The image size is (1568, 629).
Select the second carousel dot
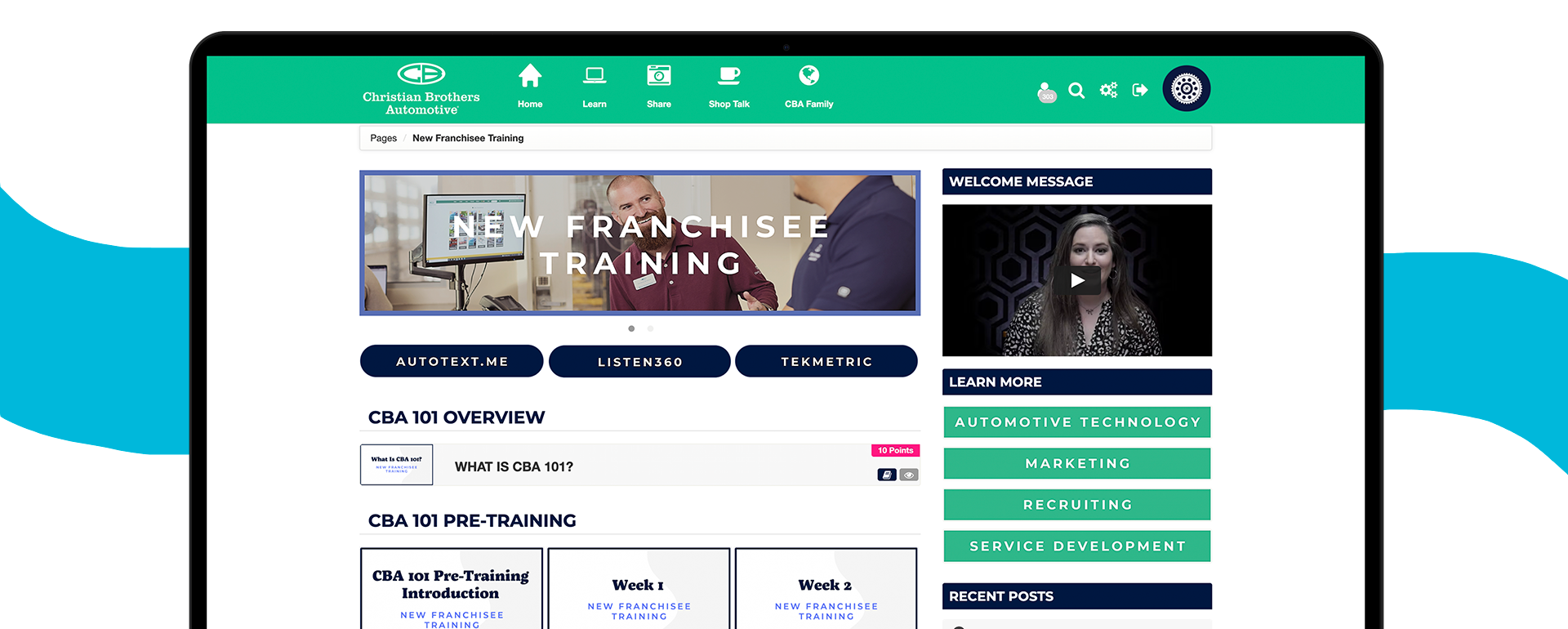point(650,328)
